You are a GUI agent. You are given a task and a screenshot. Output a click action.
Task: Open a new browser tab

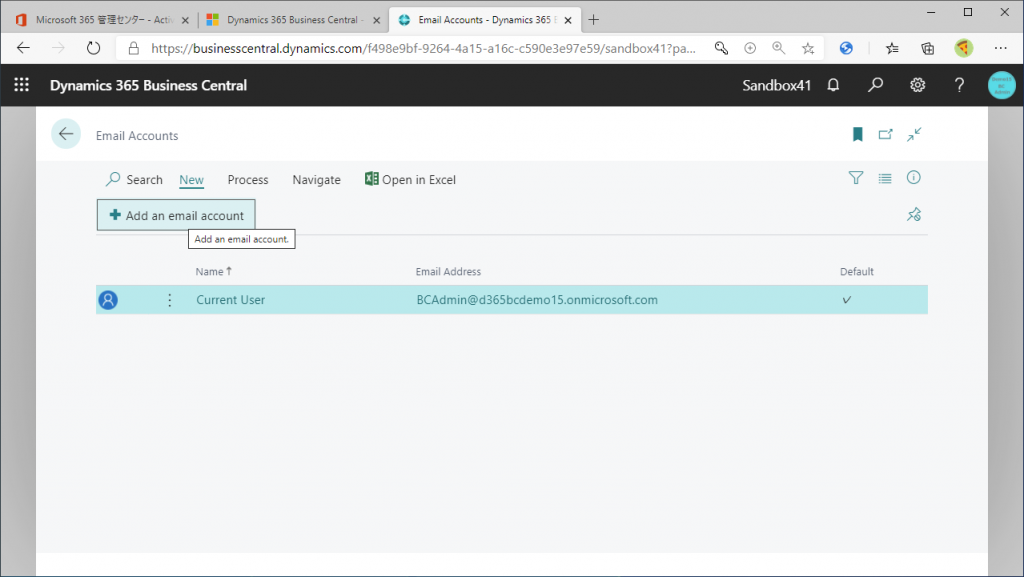pos(594,20)
